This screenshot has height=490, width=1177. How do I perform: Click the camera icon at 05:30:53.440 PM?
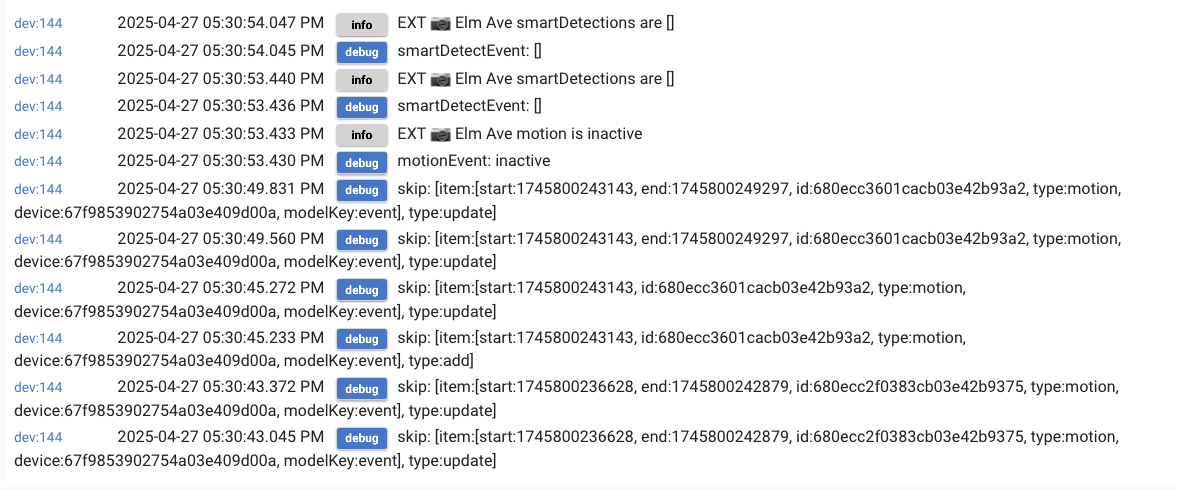pos(441,80)
